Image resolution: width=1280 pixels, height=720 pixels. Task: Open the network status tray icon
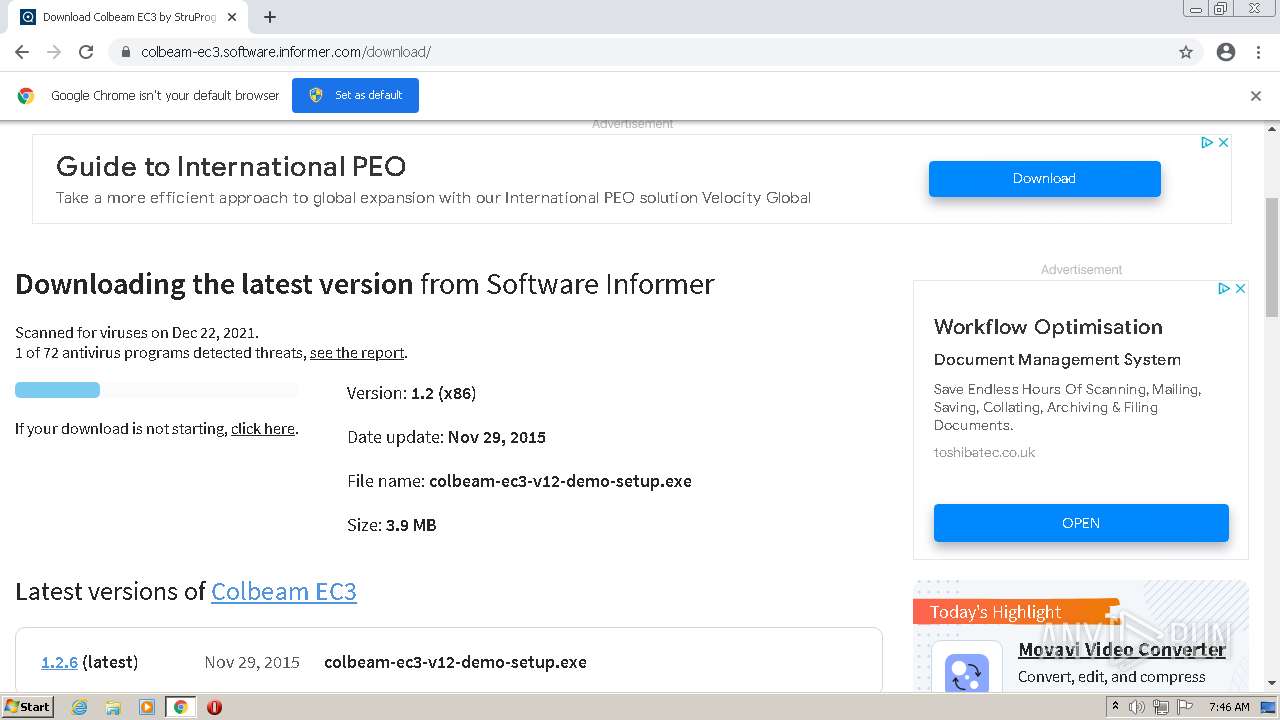[x=1160, y=707]
